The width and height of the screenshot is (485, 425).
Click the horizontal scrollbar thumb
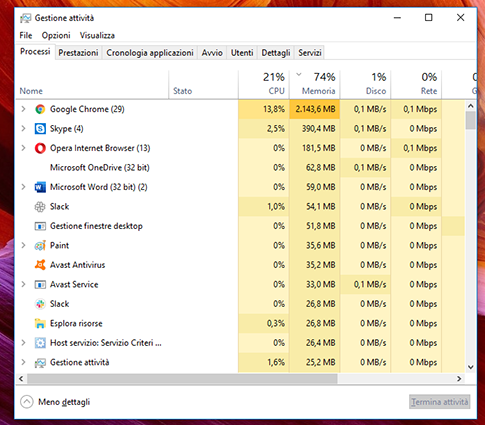182,379
